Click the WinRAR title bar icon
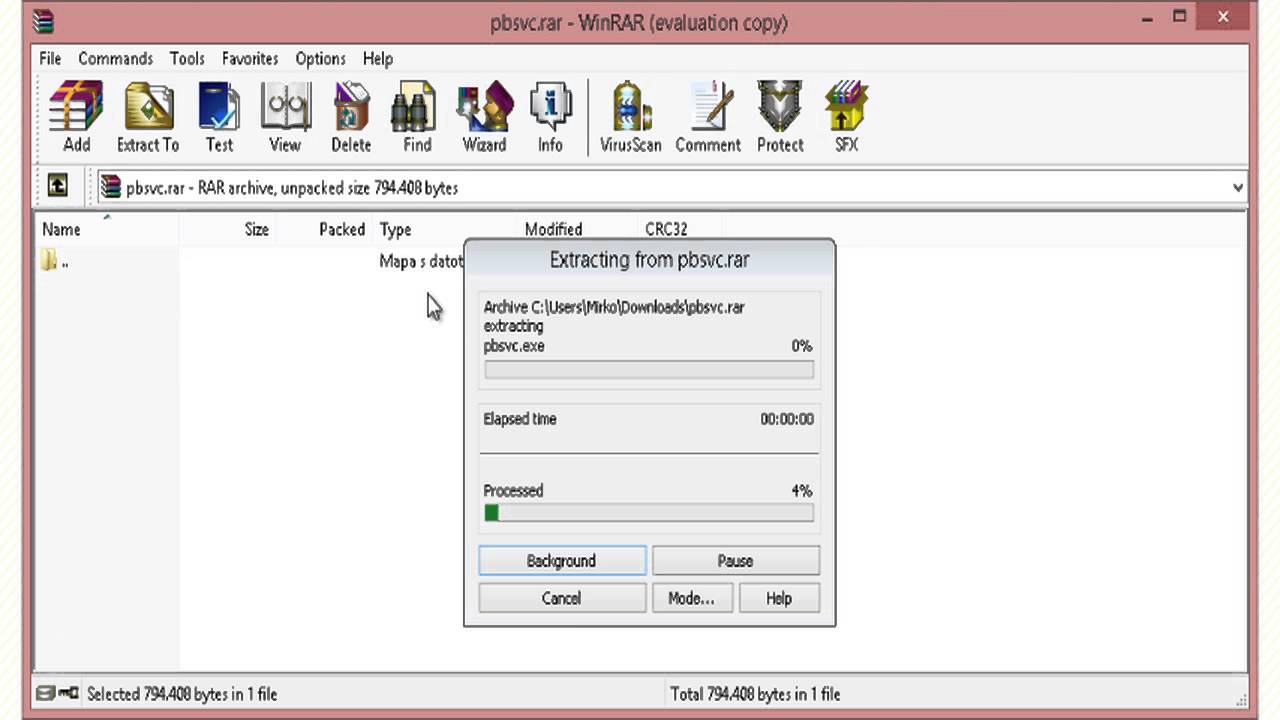The height and width of the screenshot is (720, 1280). click(x=43, y=21)
